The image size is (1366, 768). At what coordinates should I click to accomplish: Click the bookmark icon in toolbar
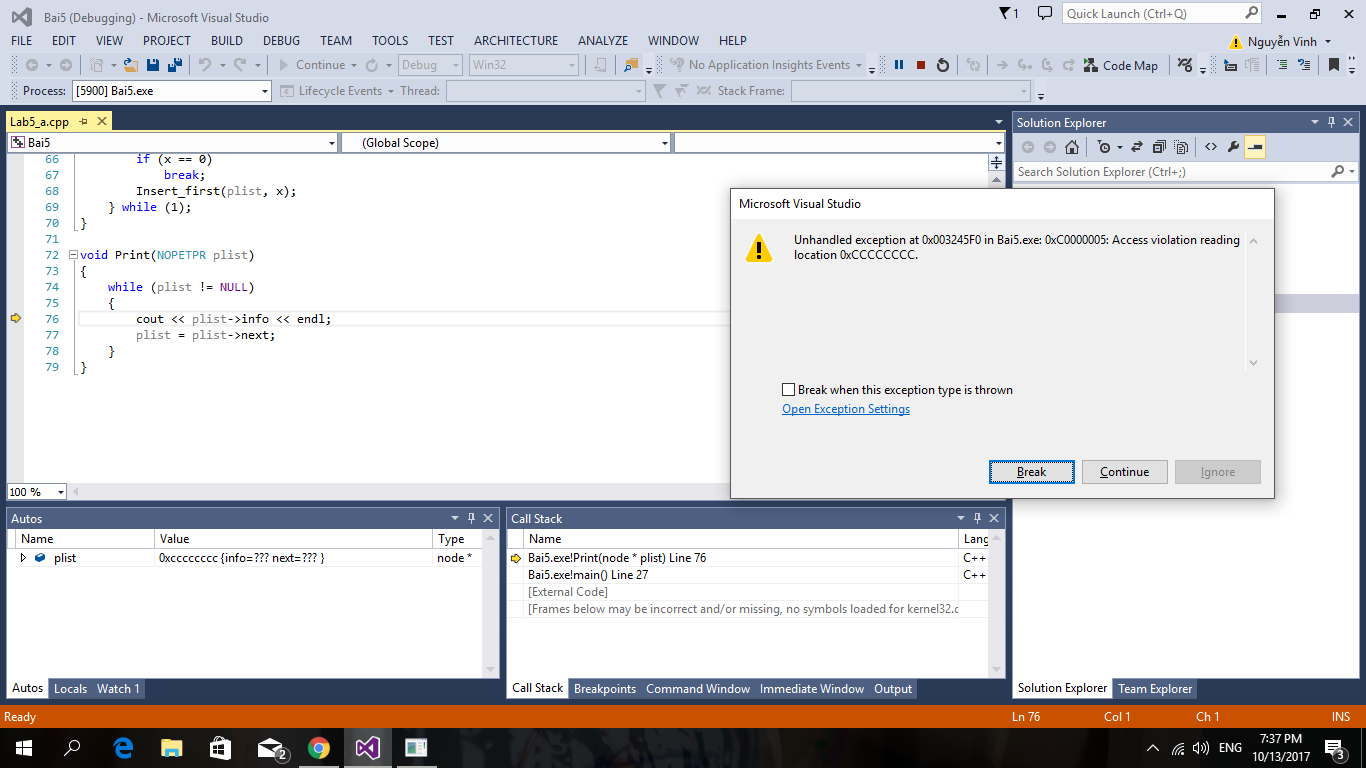pyautogui.click(x=1333, y=65)
